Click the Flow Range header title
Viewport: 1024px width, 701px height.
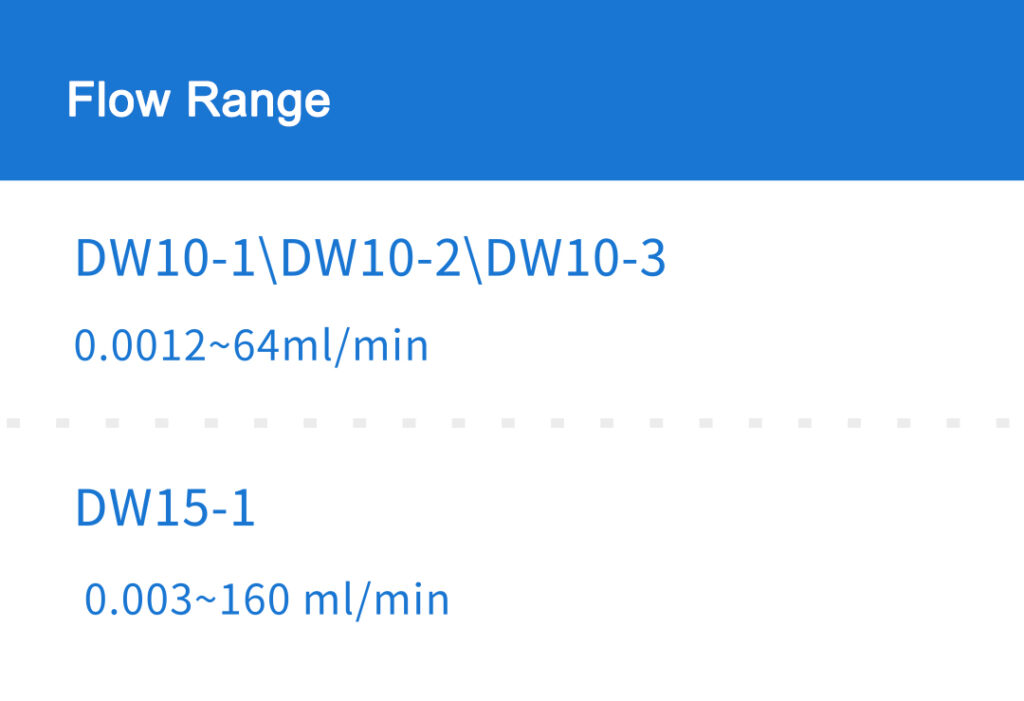[199, 101]
